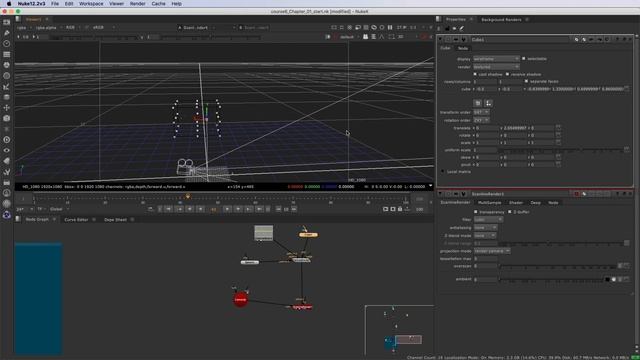
Task: Select the Cube node in node graph
Action: point(308,235)
